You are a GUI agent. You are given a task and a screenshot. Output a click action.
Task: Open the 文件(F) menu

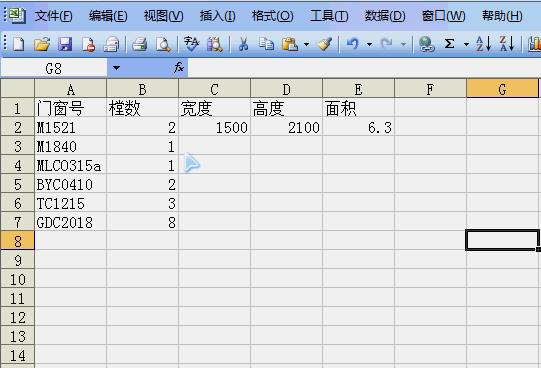point(53,16)
